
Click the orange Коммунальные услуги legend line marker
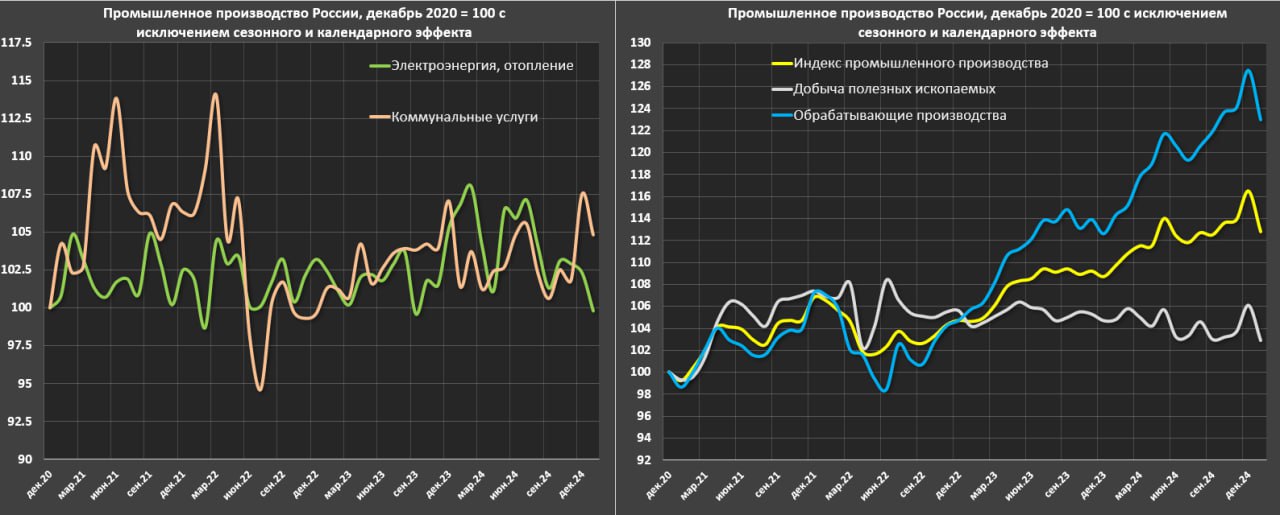[380, 118]
